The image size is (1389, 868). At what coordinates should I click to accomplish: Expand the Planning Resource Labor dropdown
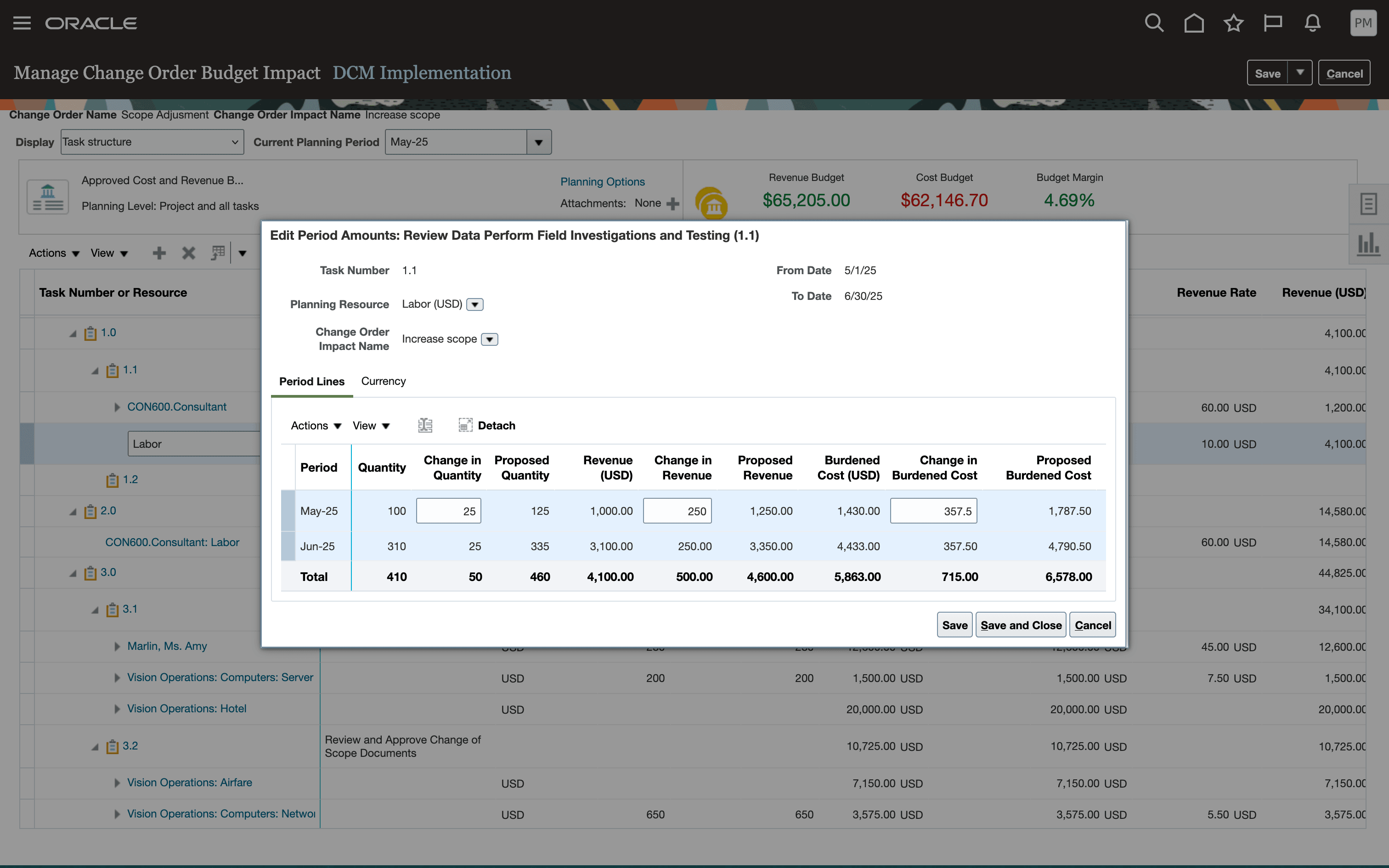(474, 304)
